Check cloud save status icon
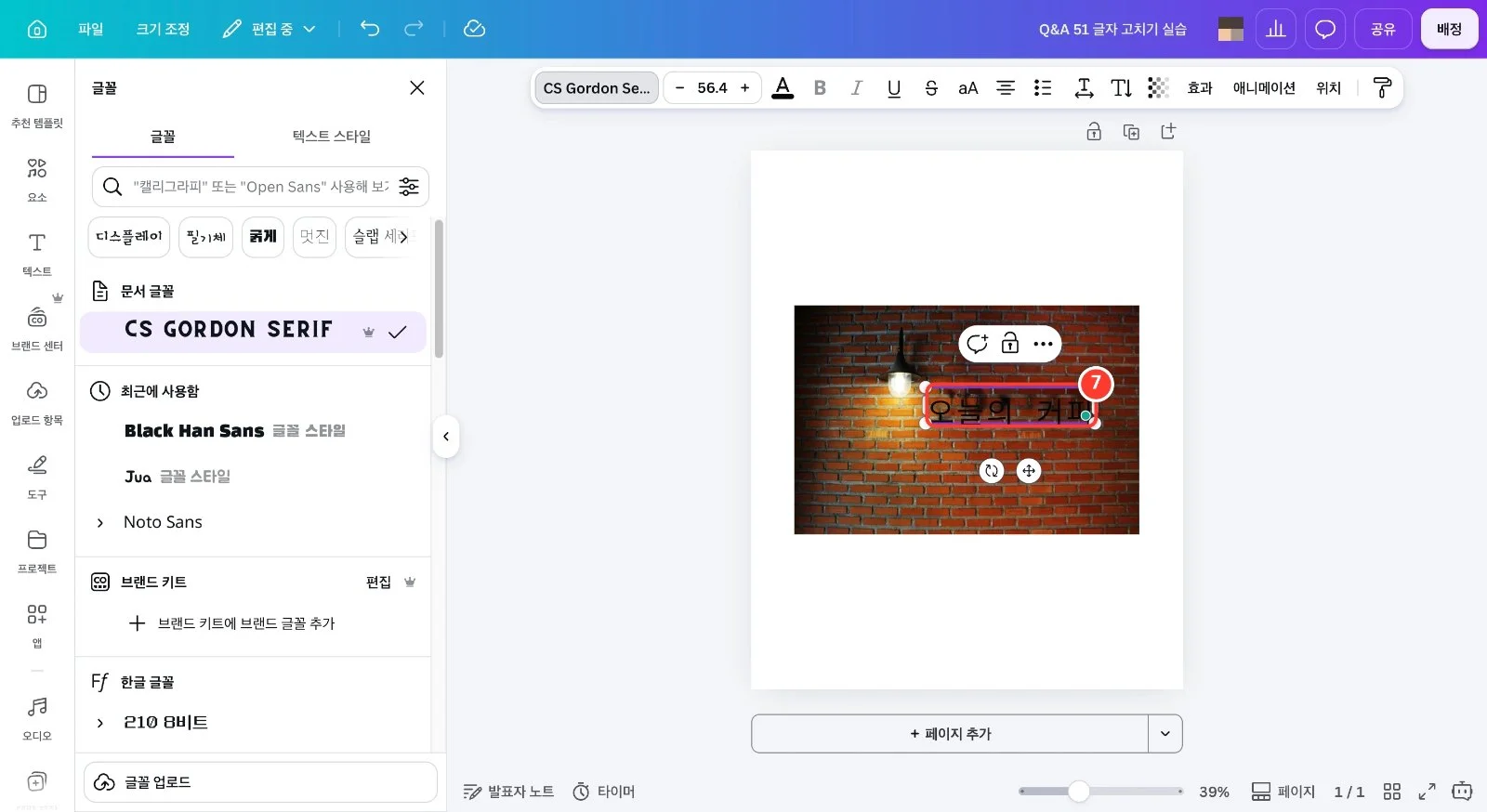 474,29
